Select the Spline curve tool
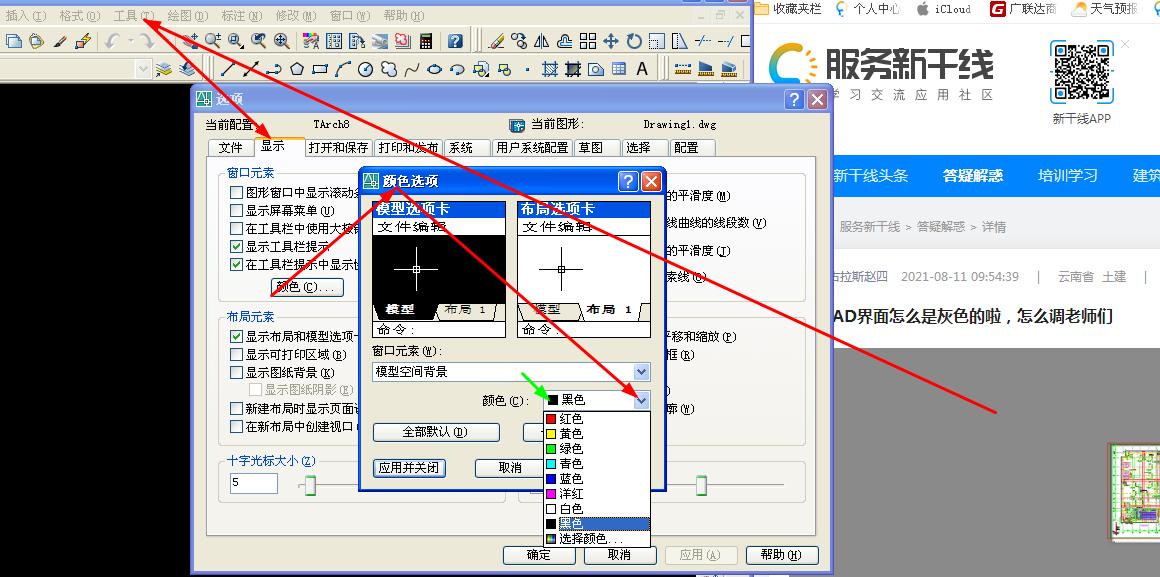Viewport: 1160px width, 577px height. 411,70
